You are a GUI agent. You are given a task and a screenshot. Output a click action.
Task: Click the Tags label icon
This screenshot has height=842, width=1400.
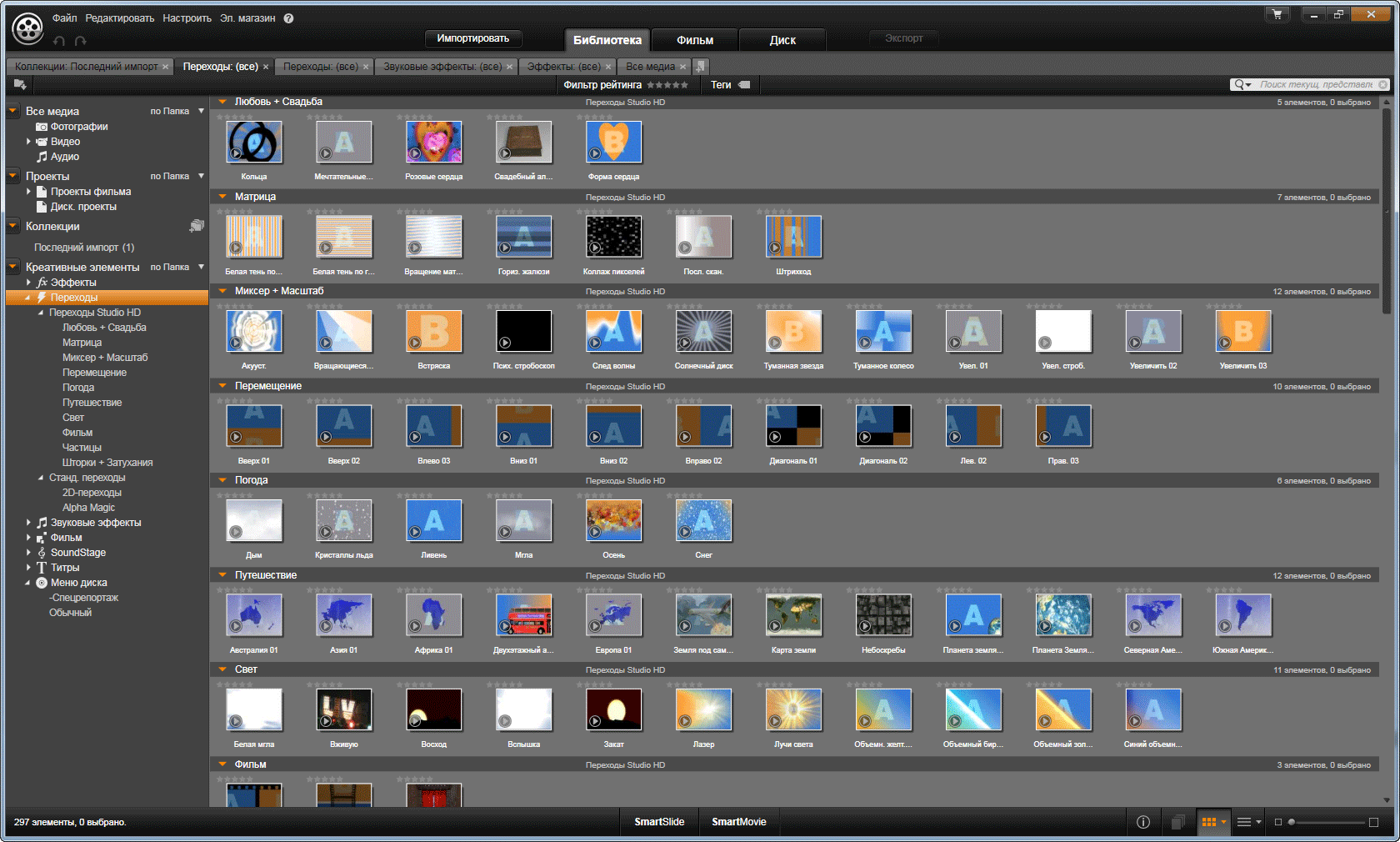click(x=744, y=85)
